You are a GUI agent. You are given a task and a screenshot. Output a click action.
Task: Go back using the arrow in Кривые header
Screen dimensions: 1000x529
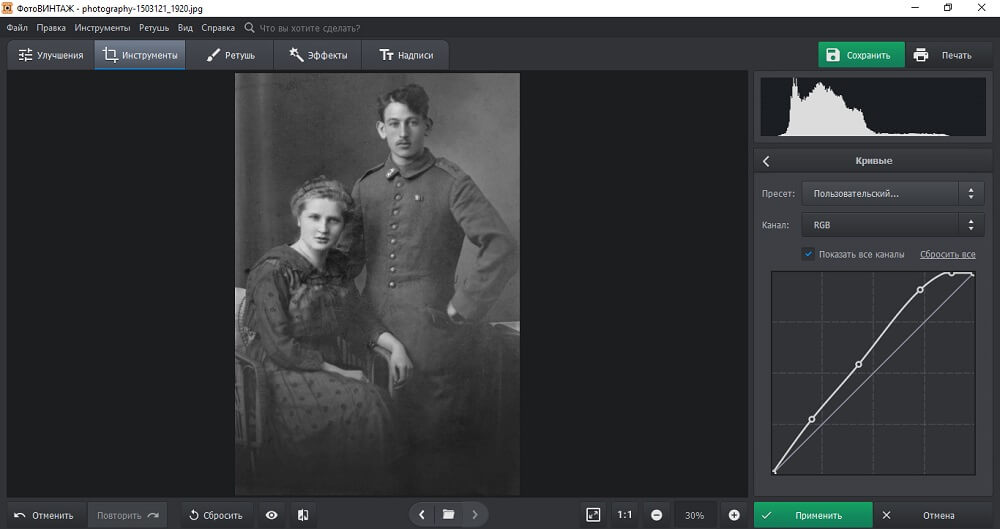click(767, 161)
